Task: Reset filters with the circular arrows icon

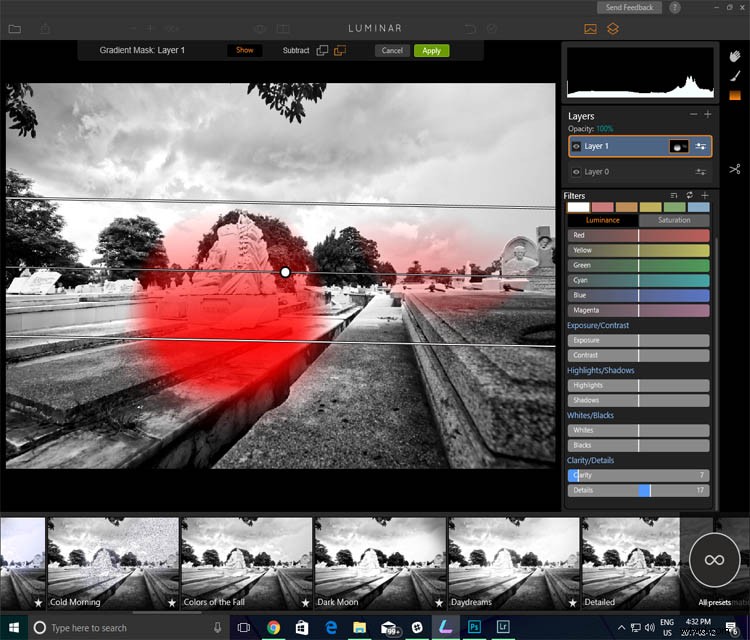Action: pos(690,195)
